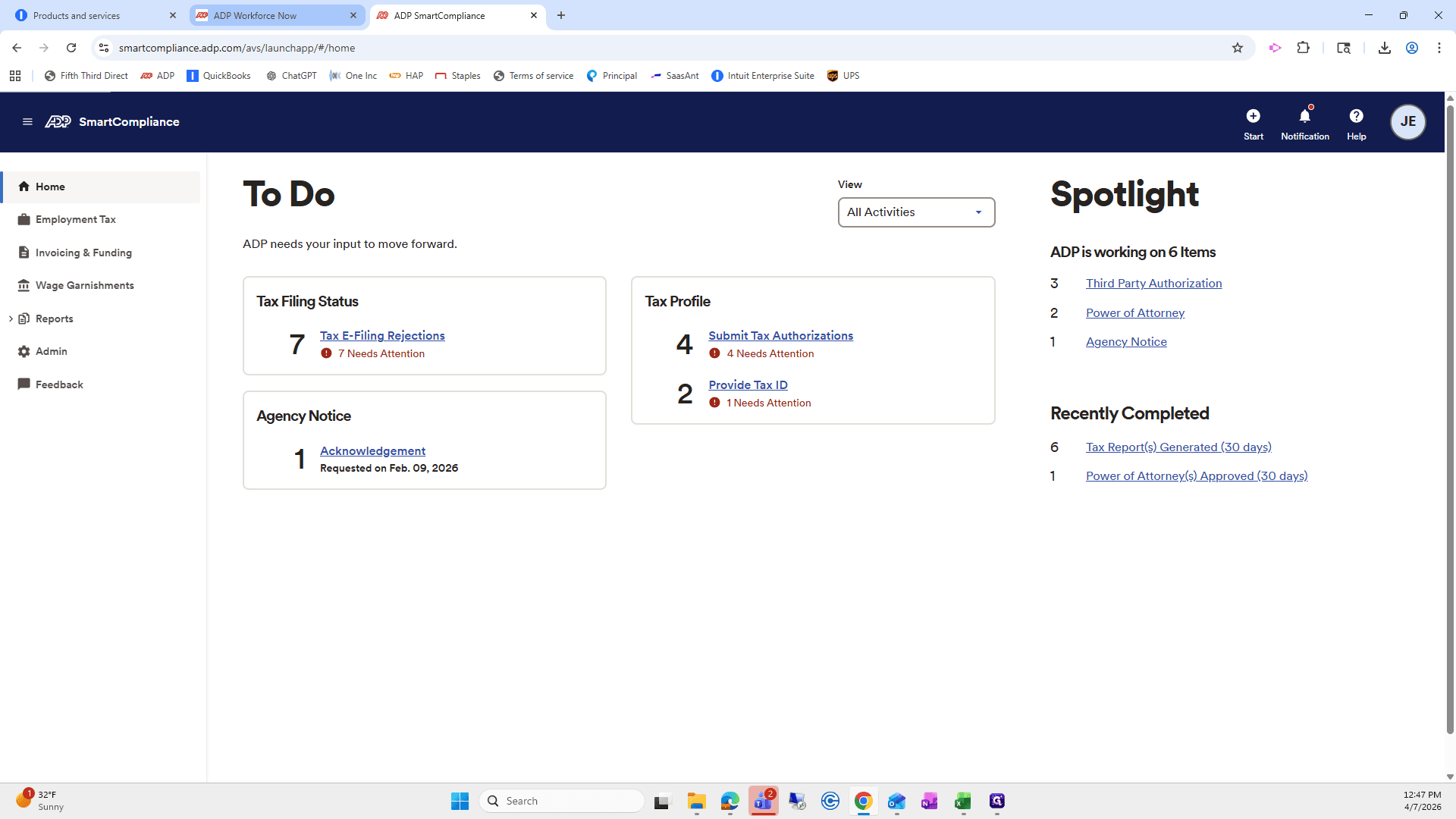1456x819 pixels.
Task: Open Provide Tax ID link
Action: click(x=748, y=384)
